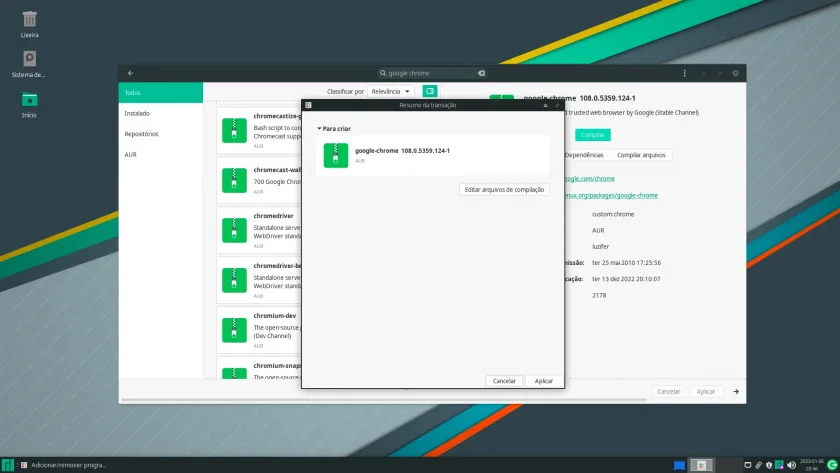
Task: Open the archlinux.org packages/google-chrome link
Action: [611, 196]
